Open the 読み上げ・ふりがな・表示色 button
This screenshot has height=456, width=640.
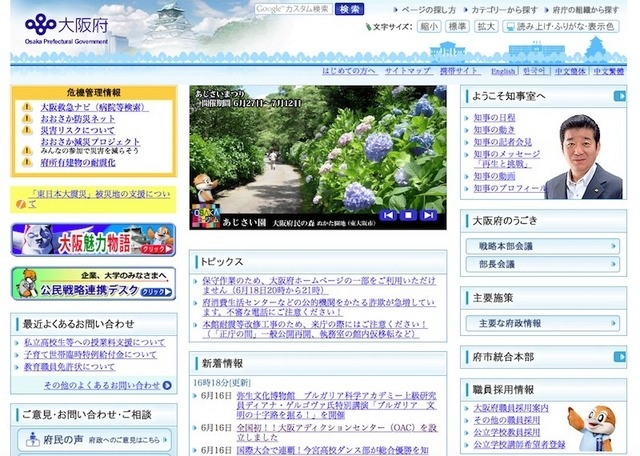coord(561,27)
